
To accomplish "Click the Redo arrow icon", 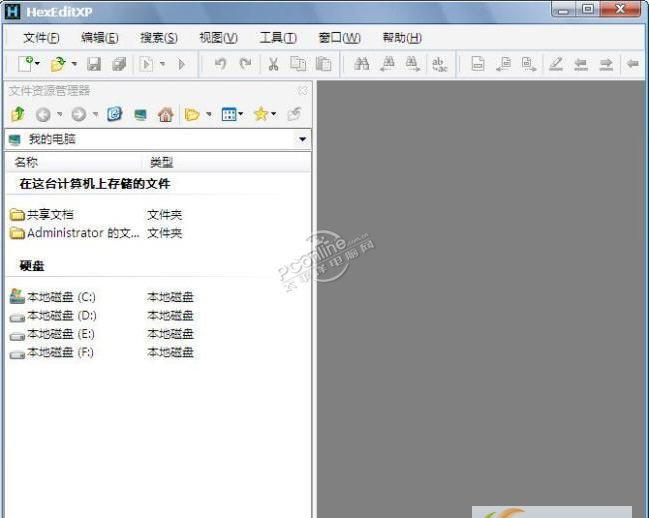I will point(245,64).
